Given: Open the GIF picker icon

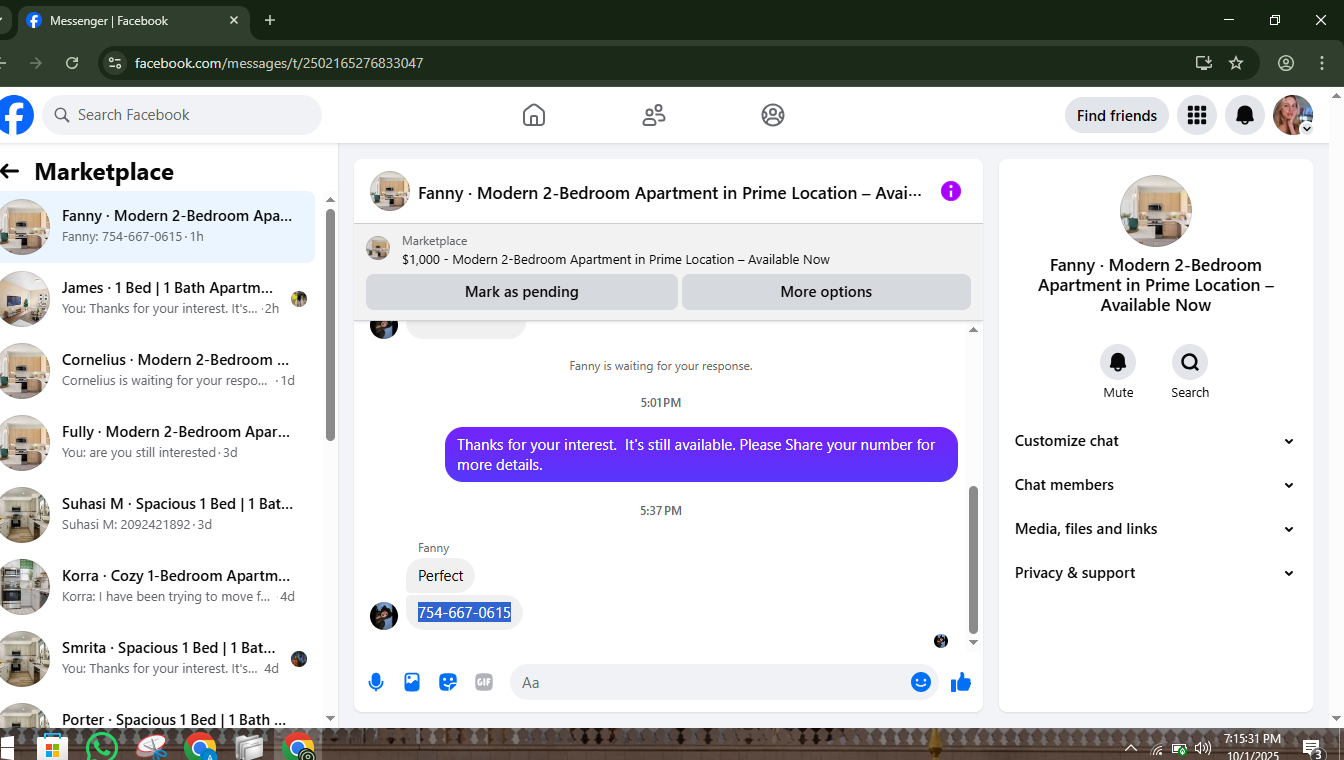Looking at the screenshot, I should click(x=484, y=682).
